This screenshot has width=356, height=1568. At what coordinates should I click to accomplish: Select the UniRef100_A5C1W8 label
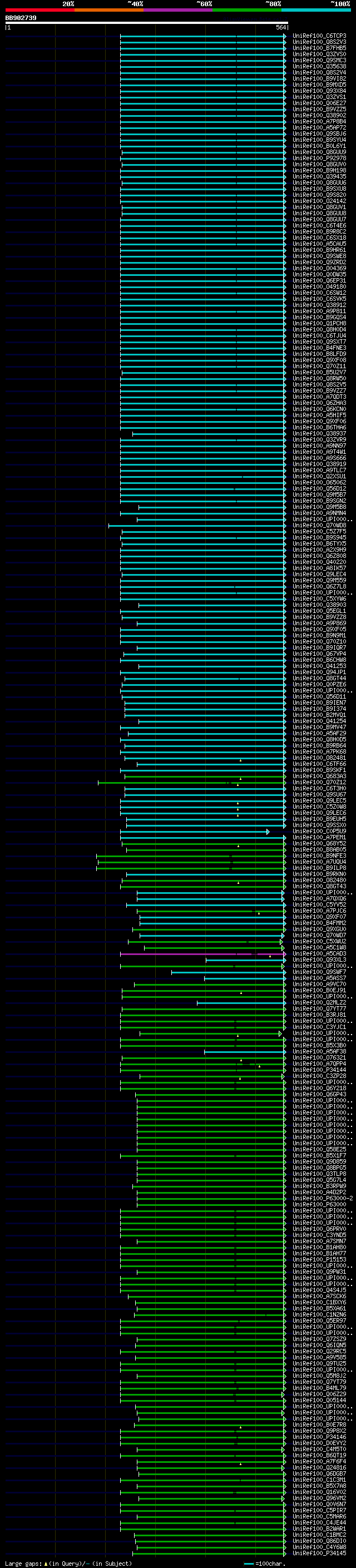click(x=319, y=948)
